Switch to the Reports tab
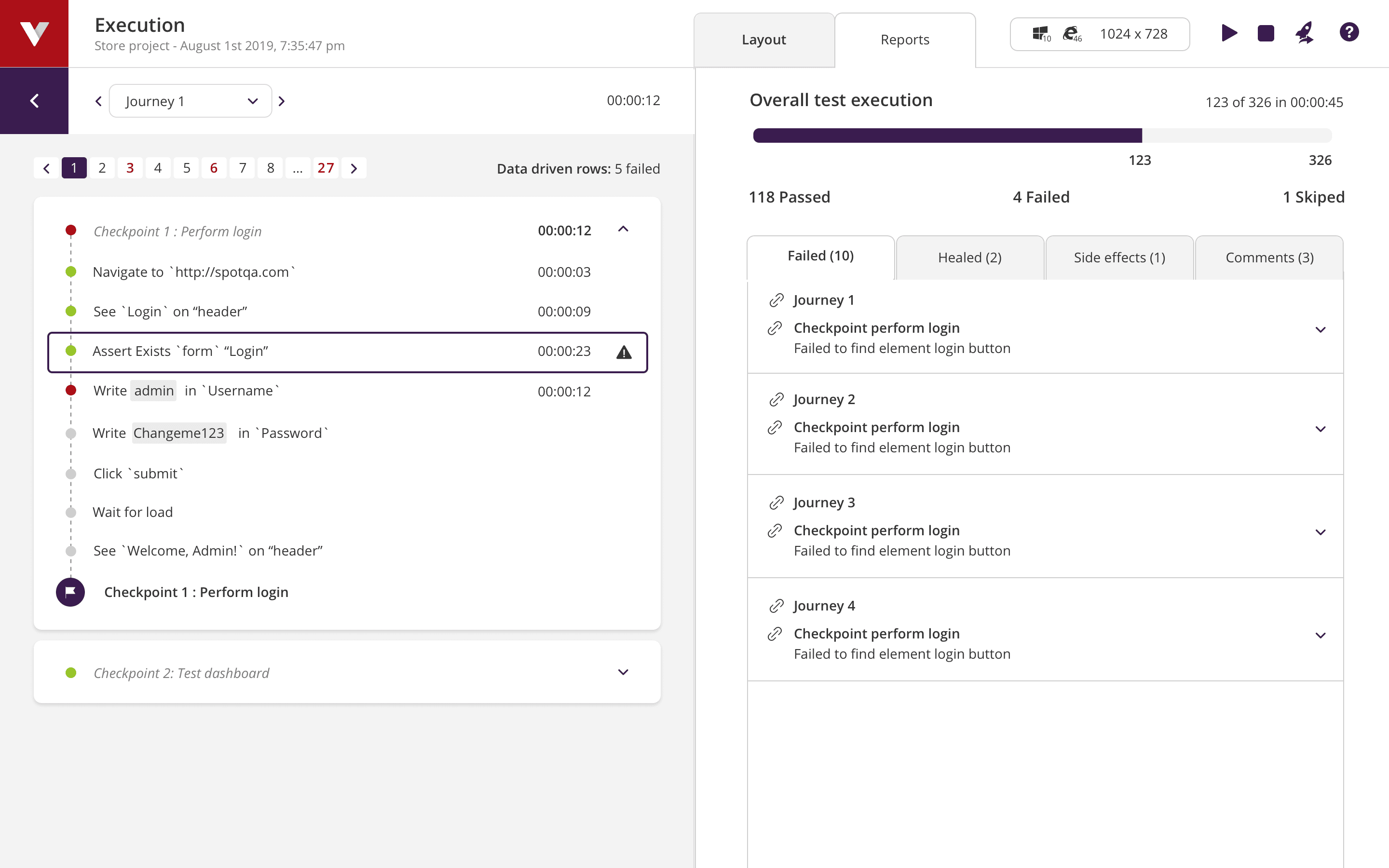 905,40
